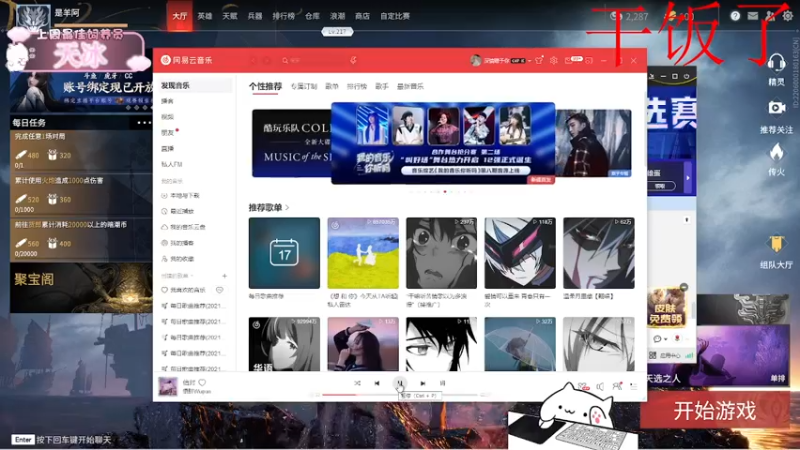The image size is (800, 450).
Task: Open 自定比赛 in the game top menu
Action: pos(395,16)
